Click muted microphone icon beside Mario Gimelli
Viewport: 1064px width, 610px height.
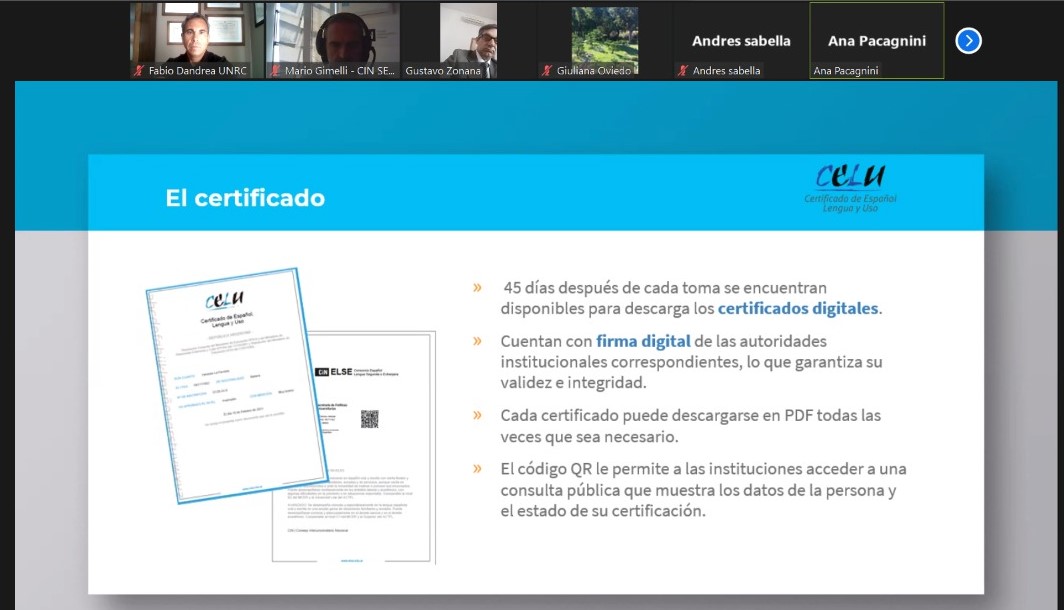pyautogui.click(x=275, y=71)
